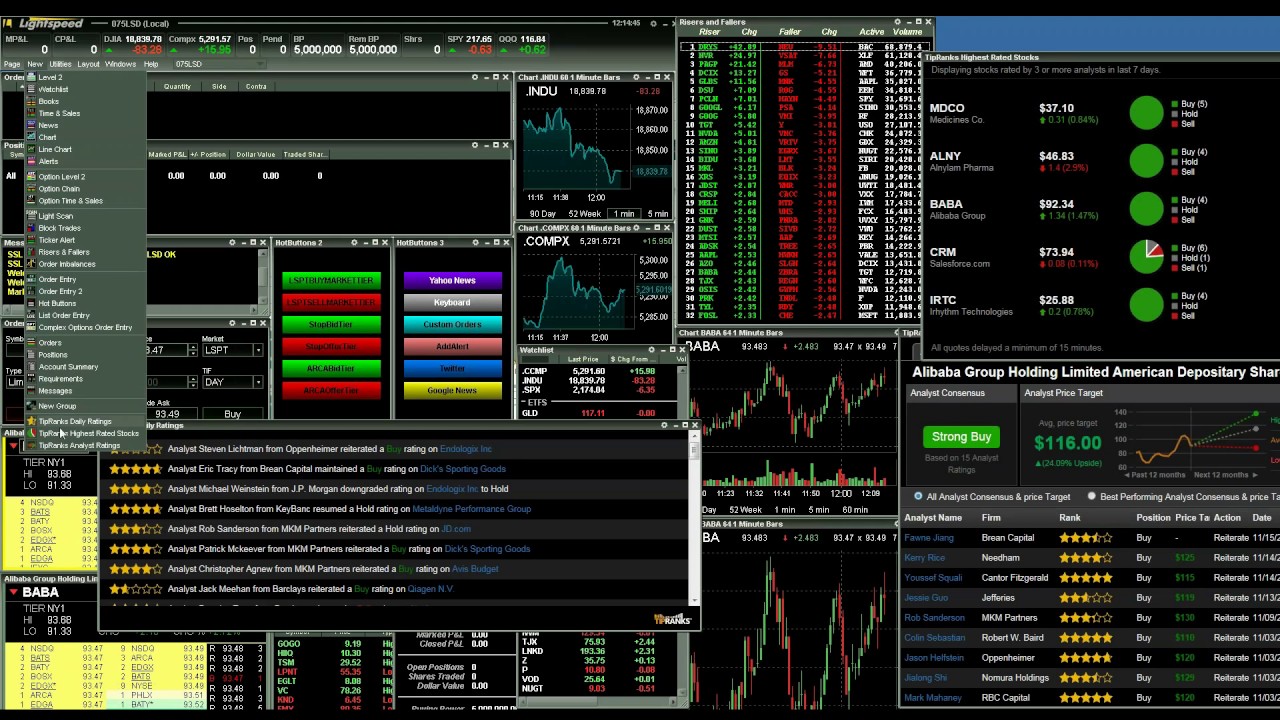Click the News icon in New menu
The image size is (1280, 720).
[31, 125]
